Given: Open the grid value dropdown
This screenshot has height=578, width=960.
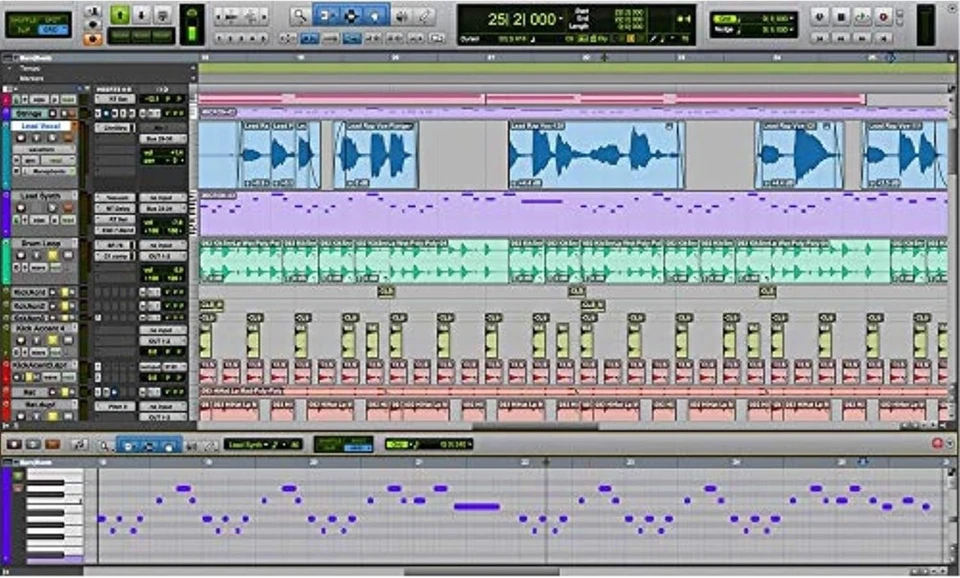Looking at the screenshot, I should pyautogui.click(x=789, y=17).
